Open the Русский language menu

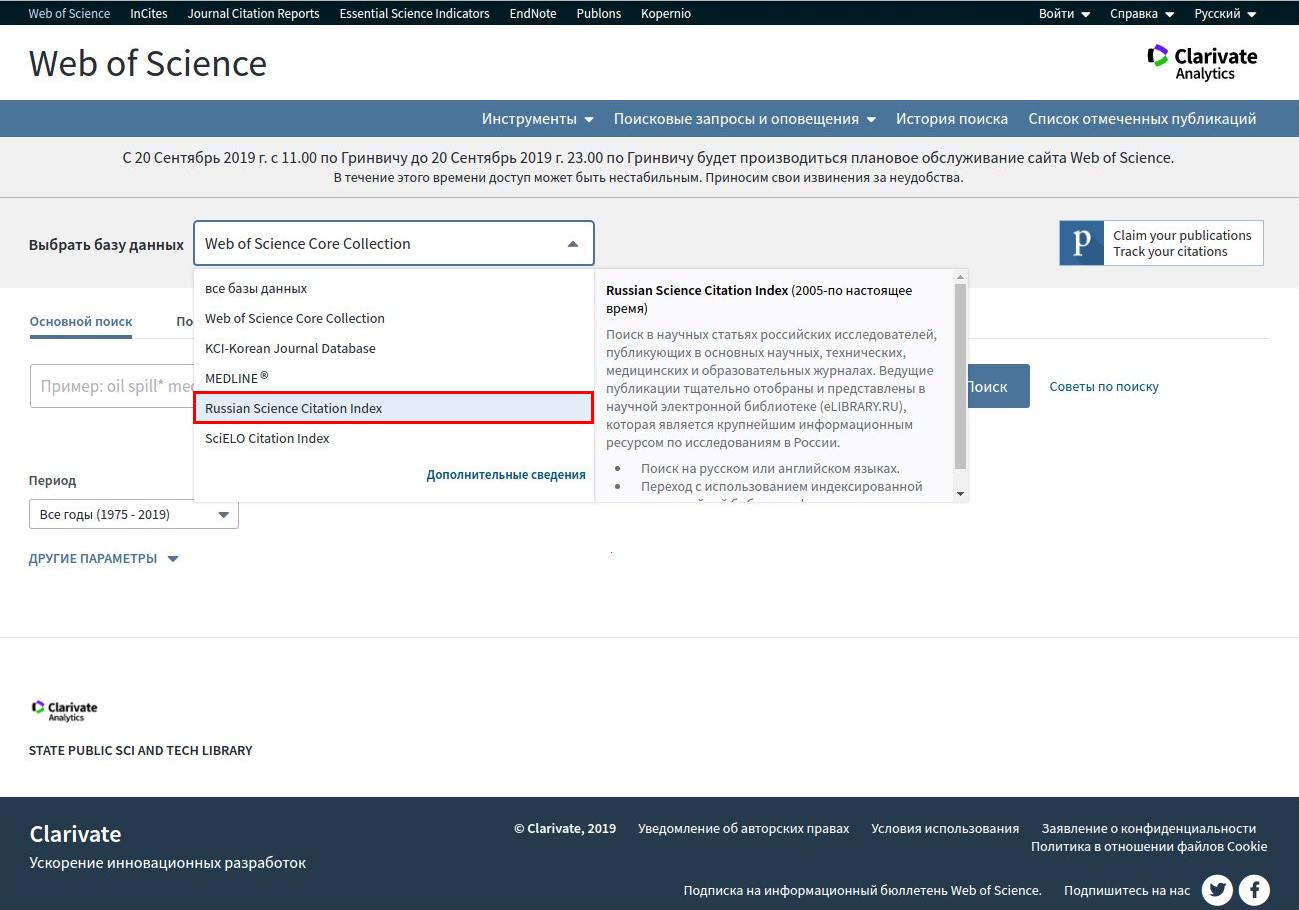1224,14
